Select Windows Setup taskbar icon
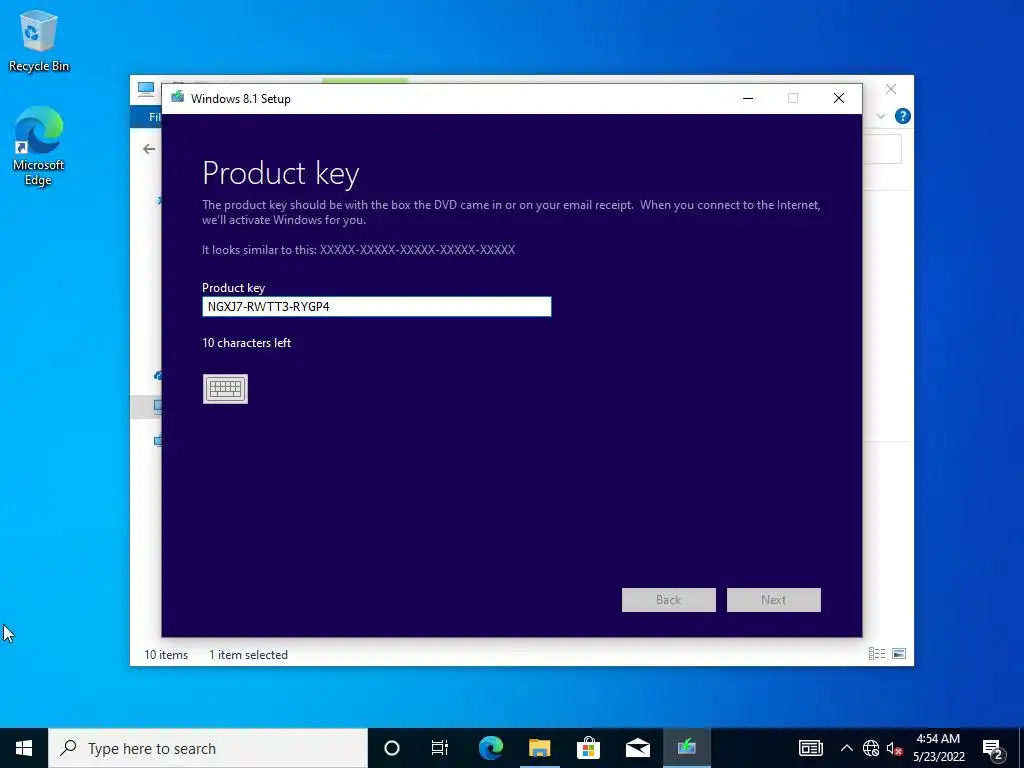The height and width of the screenshot is (768, 1024). [686, 748]
